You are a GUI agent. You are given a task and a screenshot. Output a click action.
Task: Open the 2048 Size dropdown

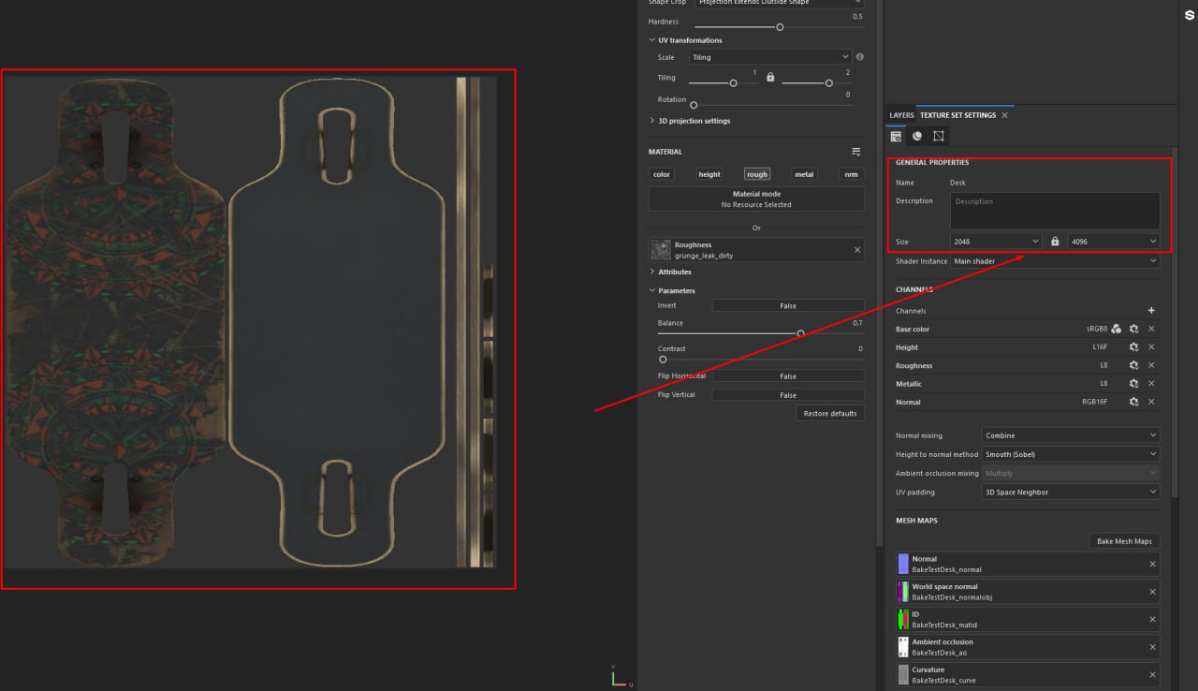(996, 242)
